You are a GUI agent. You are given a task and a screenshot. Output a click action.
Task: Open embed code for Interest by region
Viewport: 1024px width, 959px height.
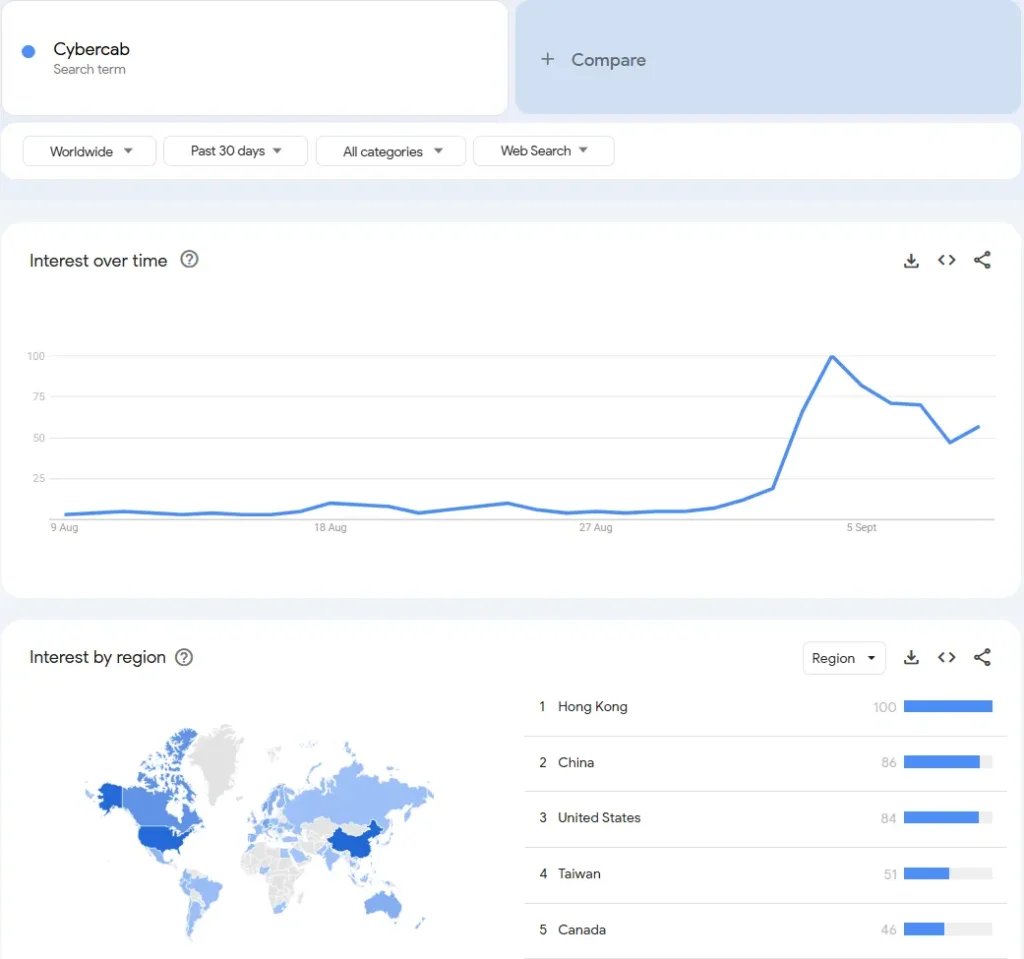946,657
